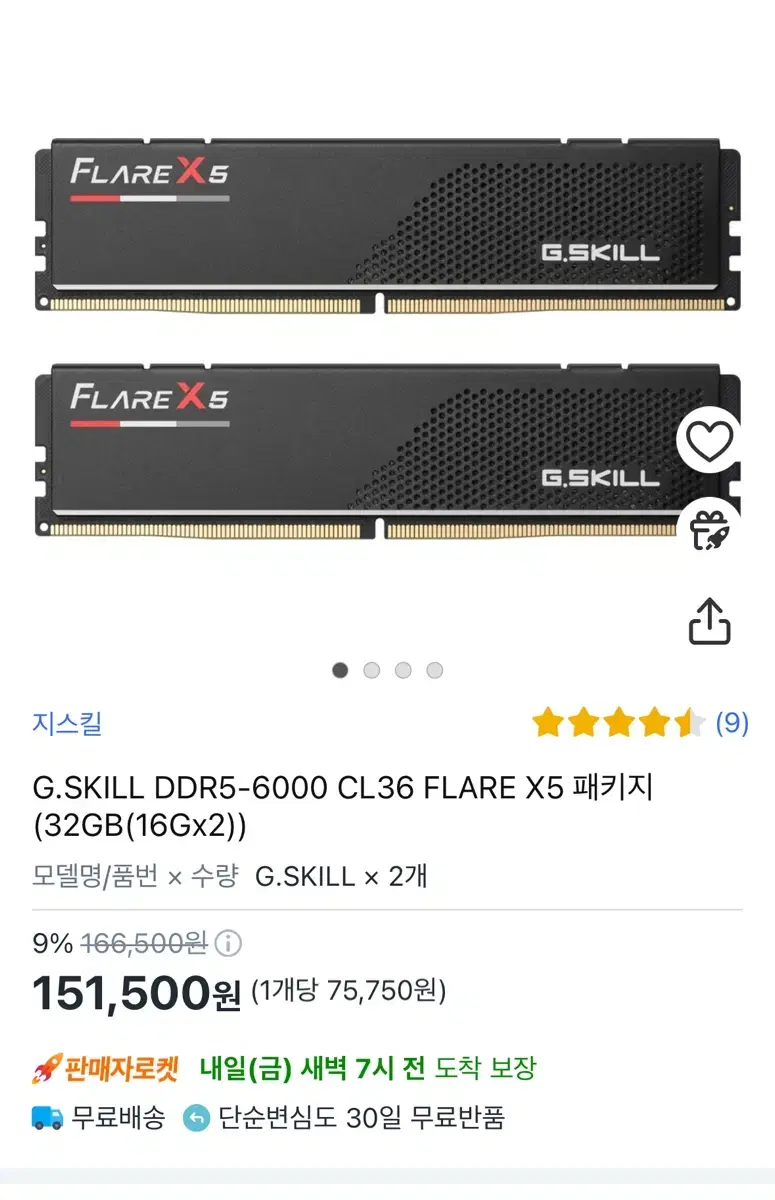
Task: Open the share icon
Action: (x=710, y=621)
